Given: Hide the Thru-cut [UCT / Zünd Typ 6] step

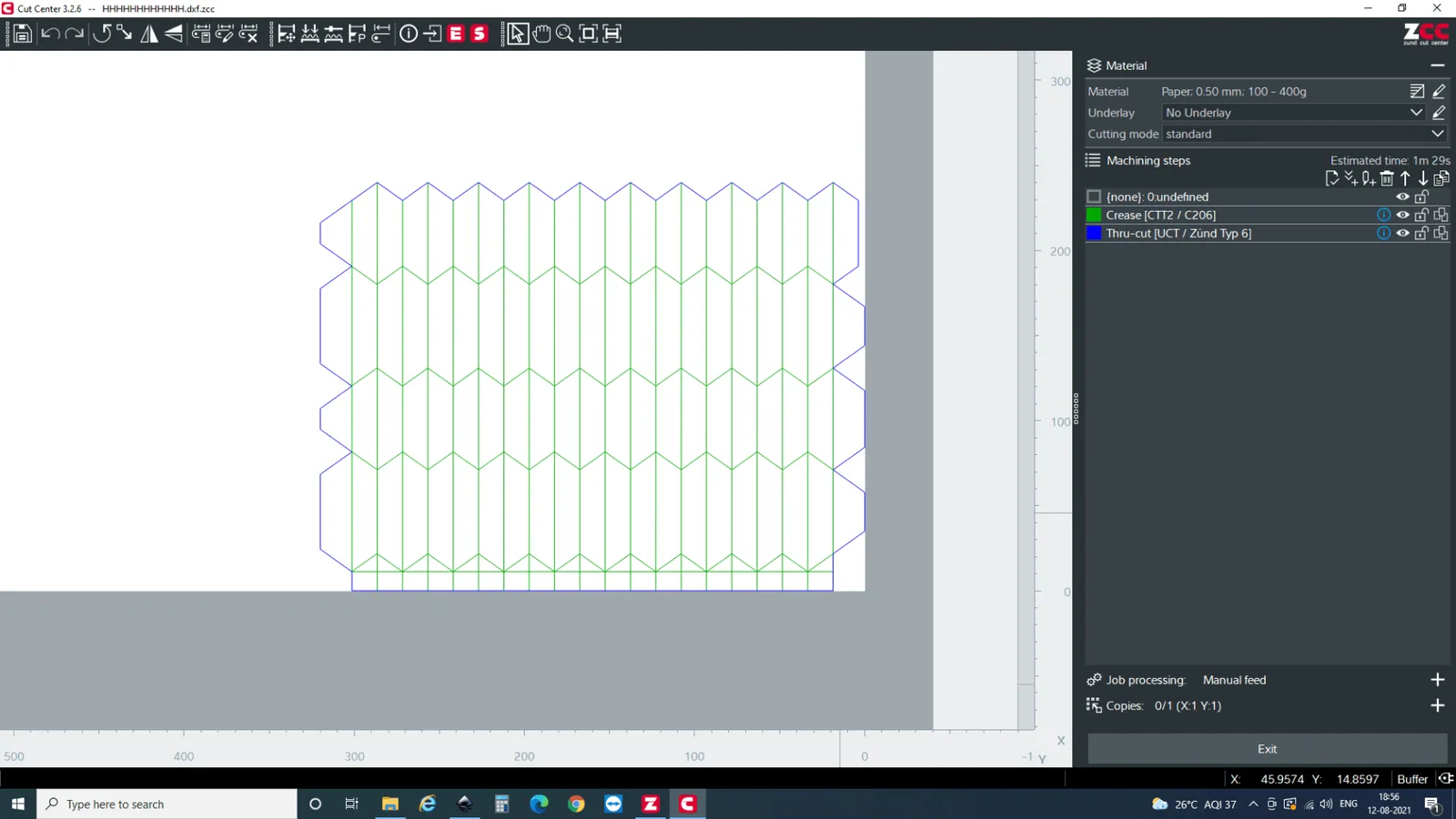Looking at the screenshot, I should (x=1402, y=233).
